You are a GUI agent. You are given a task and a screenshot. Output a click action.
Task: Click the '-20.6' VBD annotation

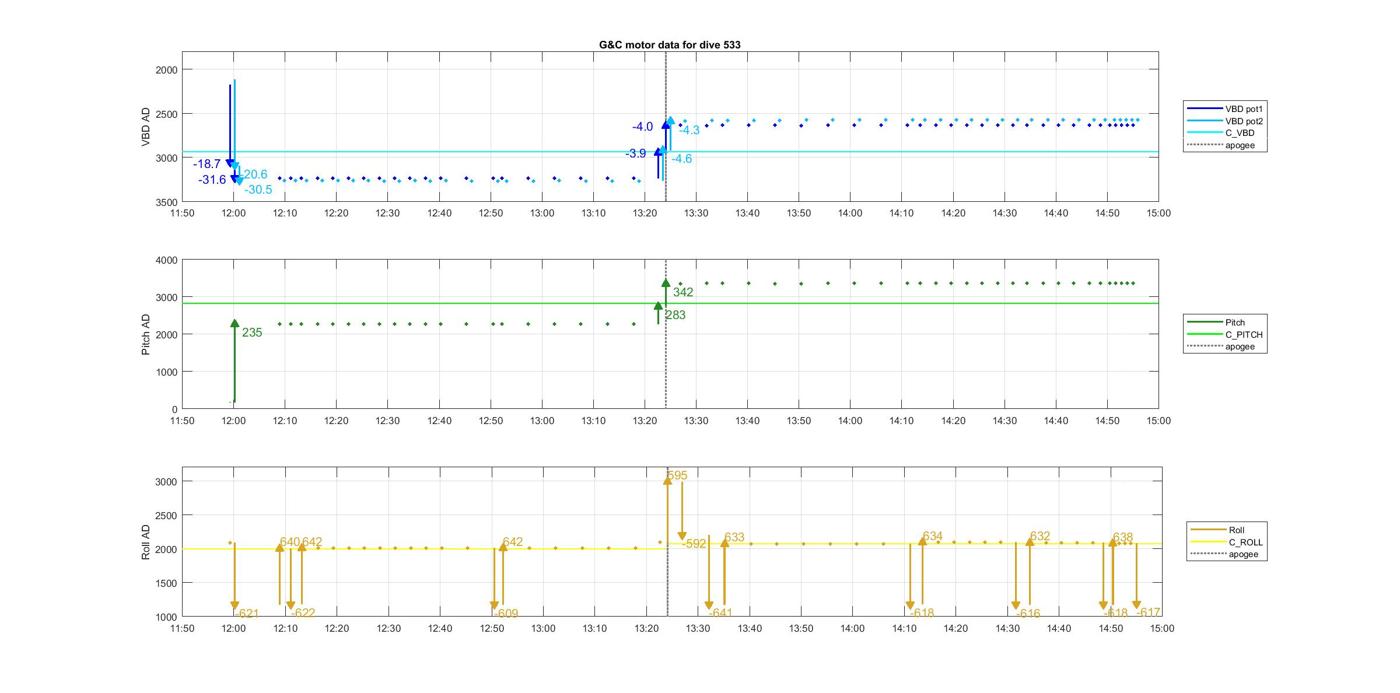click(x=254, y=174)
